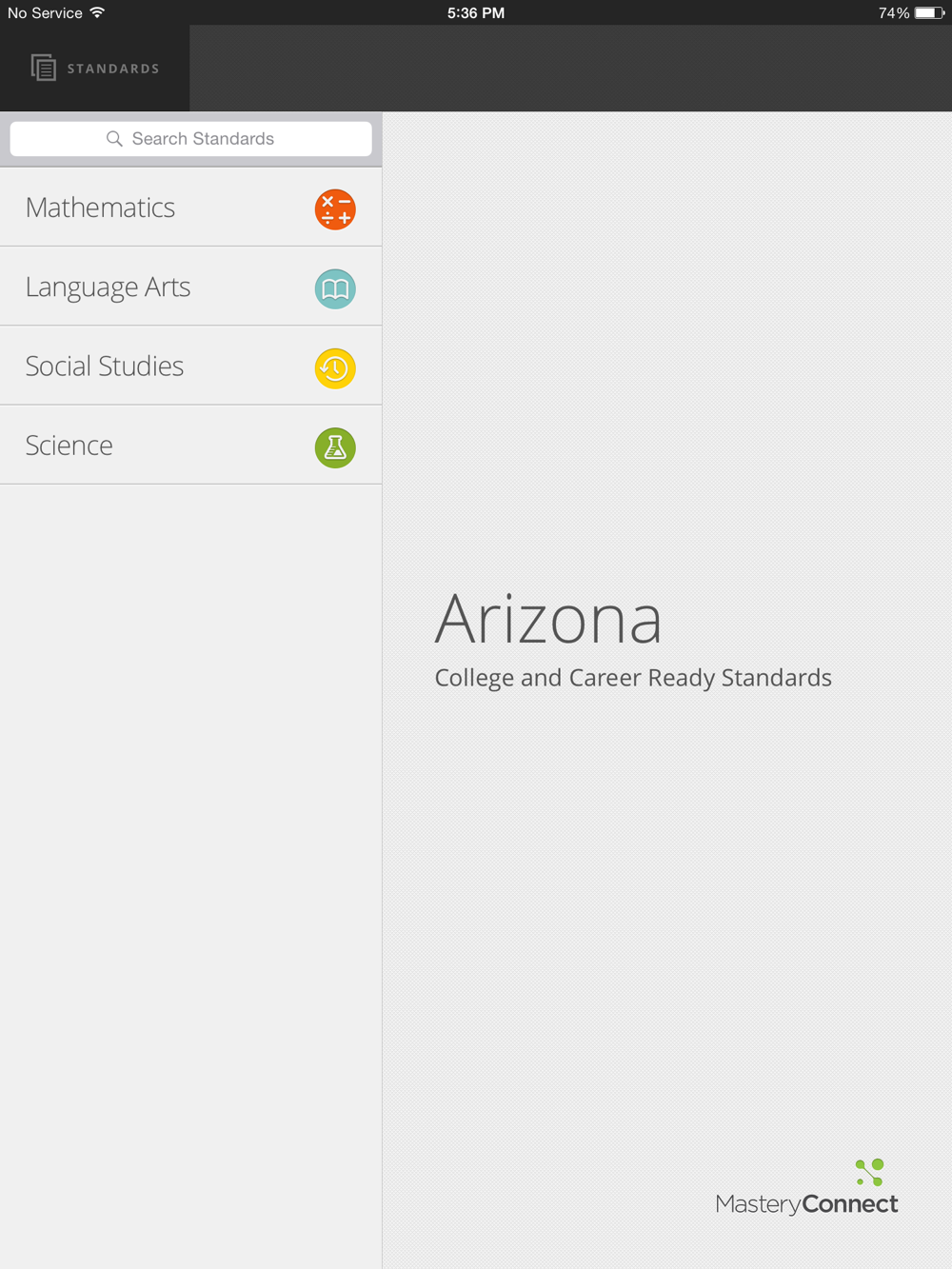This screenshot has height=1269, width=952.
Task: Tap the teal Language Arts book icon
Action: coord(335,288)
